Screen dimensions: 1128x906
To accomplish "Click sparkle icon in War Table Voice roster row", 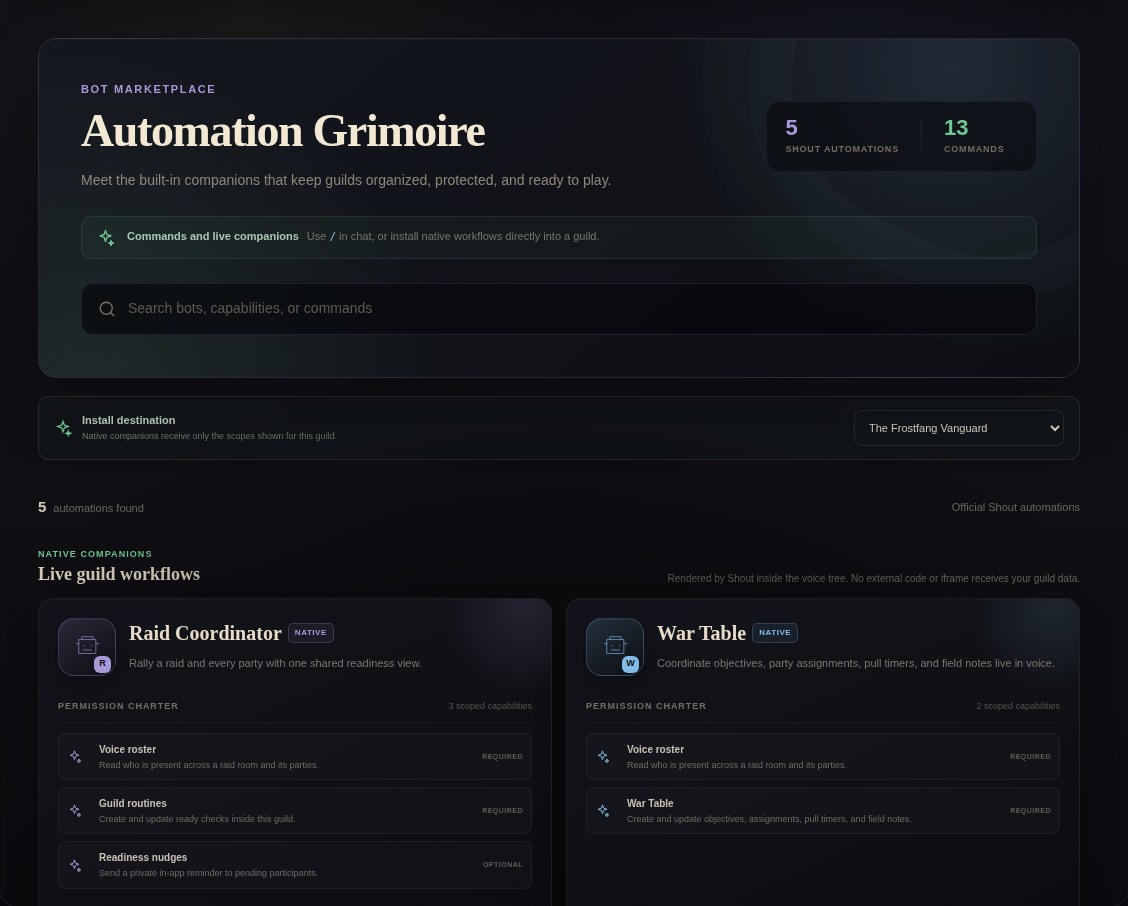I will point(604,756).
